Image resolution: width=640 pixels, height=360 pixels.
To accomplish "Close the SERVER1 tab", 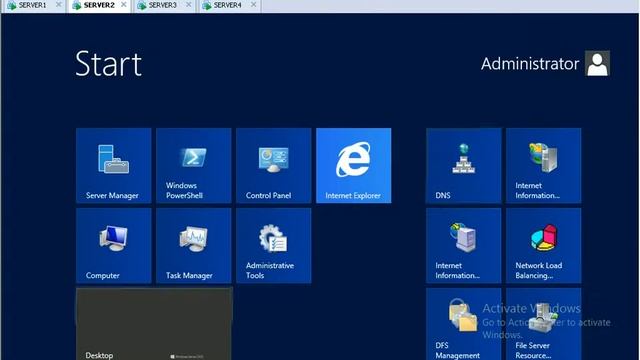I will 59,4.
